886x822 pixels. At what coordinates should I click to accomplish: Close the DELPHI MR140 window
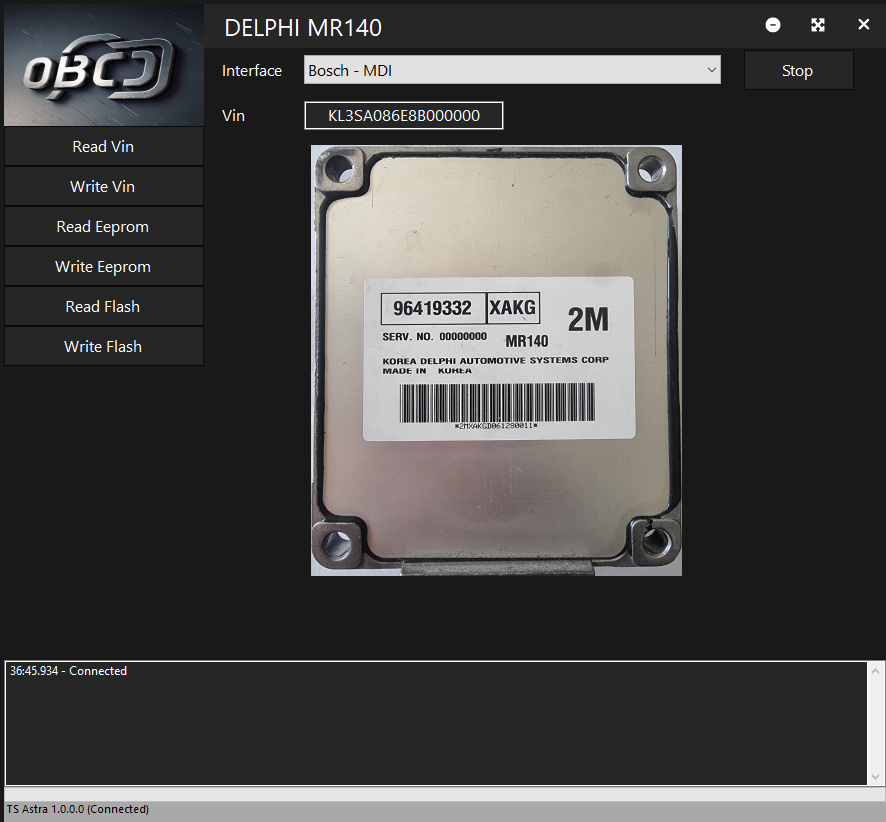(x=863, y=24)
